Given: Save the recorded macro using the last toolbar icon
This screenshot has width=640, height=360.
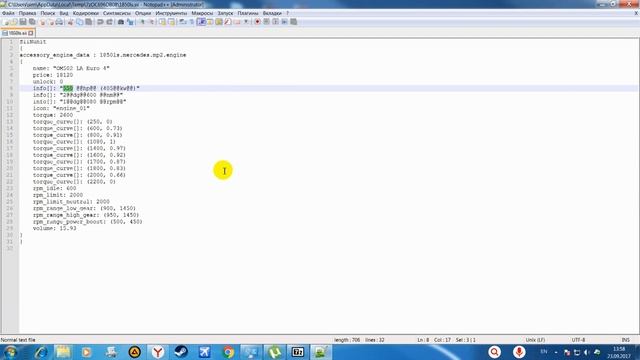Looking at the screenshot, I should coord(293,22).
